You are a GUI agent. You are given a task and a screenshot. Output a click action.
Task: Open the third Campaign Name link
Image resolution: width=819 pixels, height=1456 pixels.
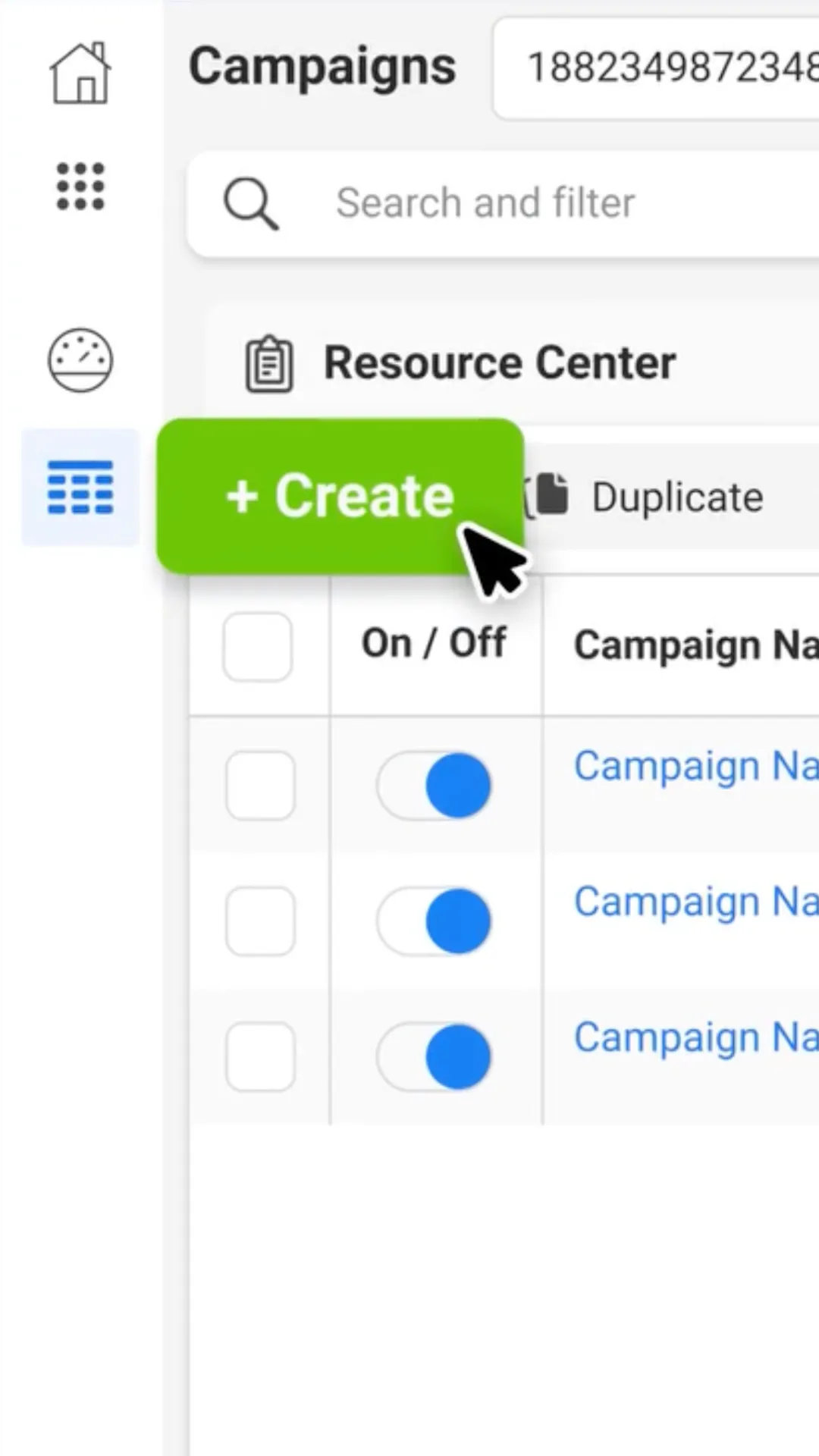point(696,1037)
